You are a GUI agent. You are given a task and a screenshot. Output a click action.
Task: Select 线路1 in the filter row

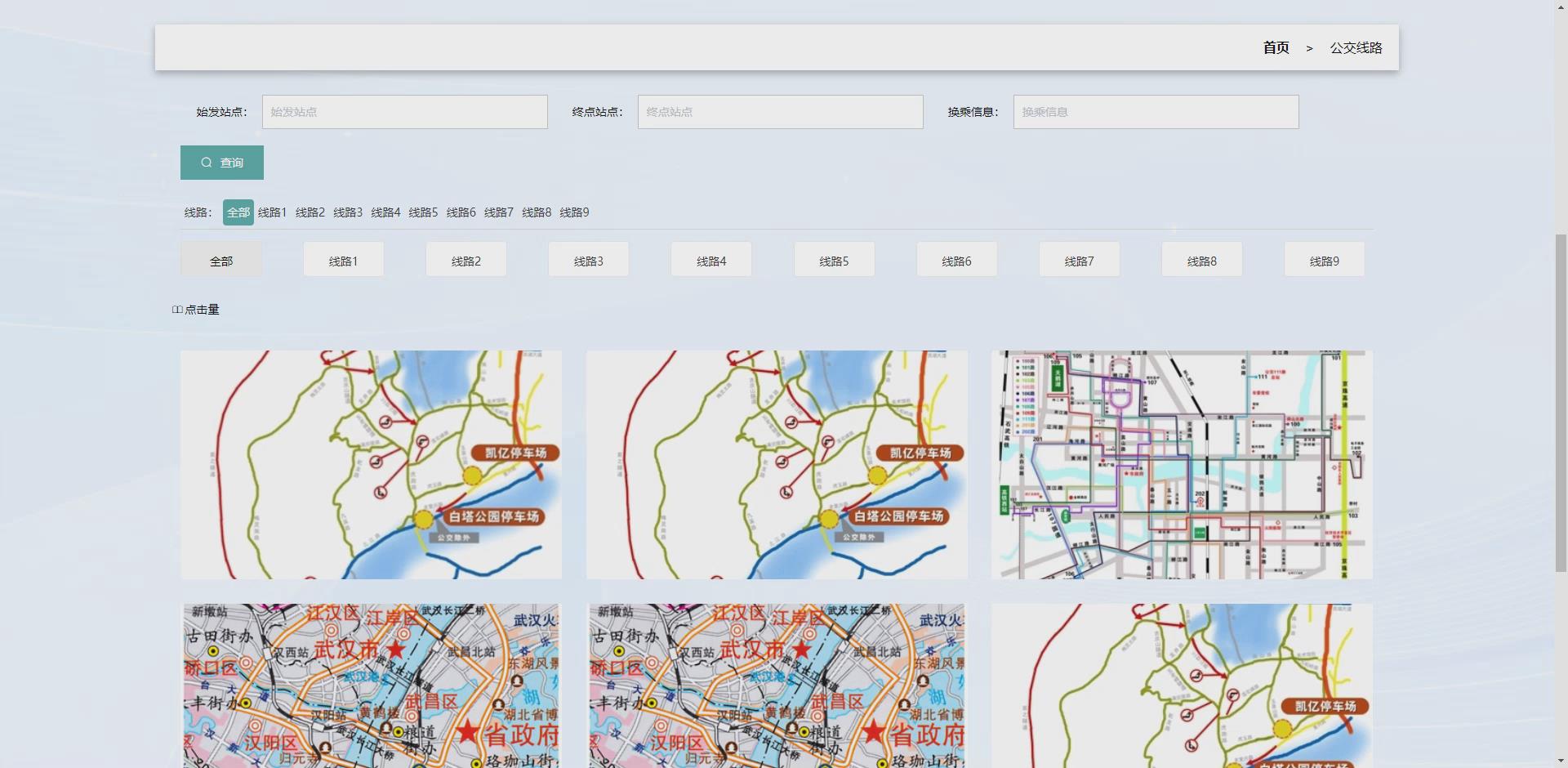[272, 212]
